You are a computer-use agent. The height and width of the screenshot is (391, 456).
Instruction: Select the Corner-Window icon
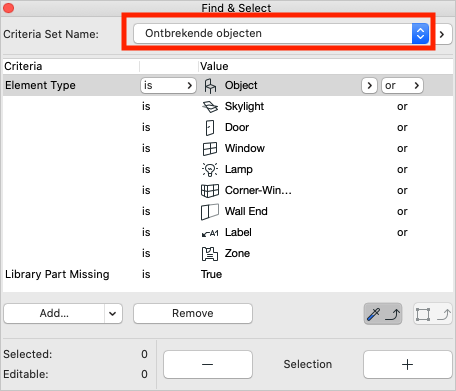coord(210,191)
